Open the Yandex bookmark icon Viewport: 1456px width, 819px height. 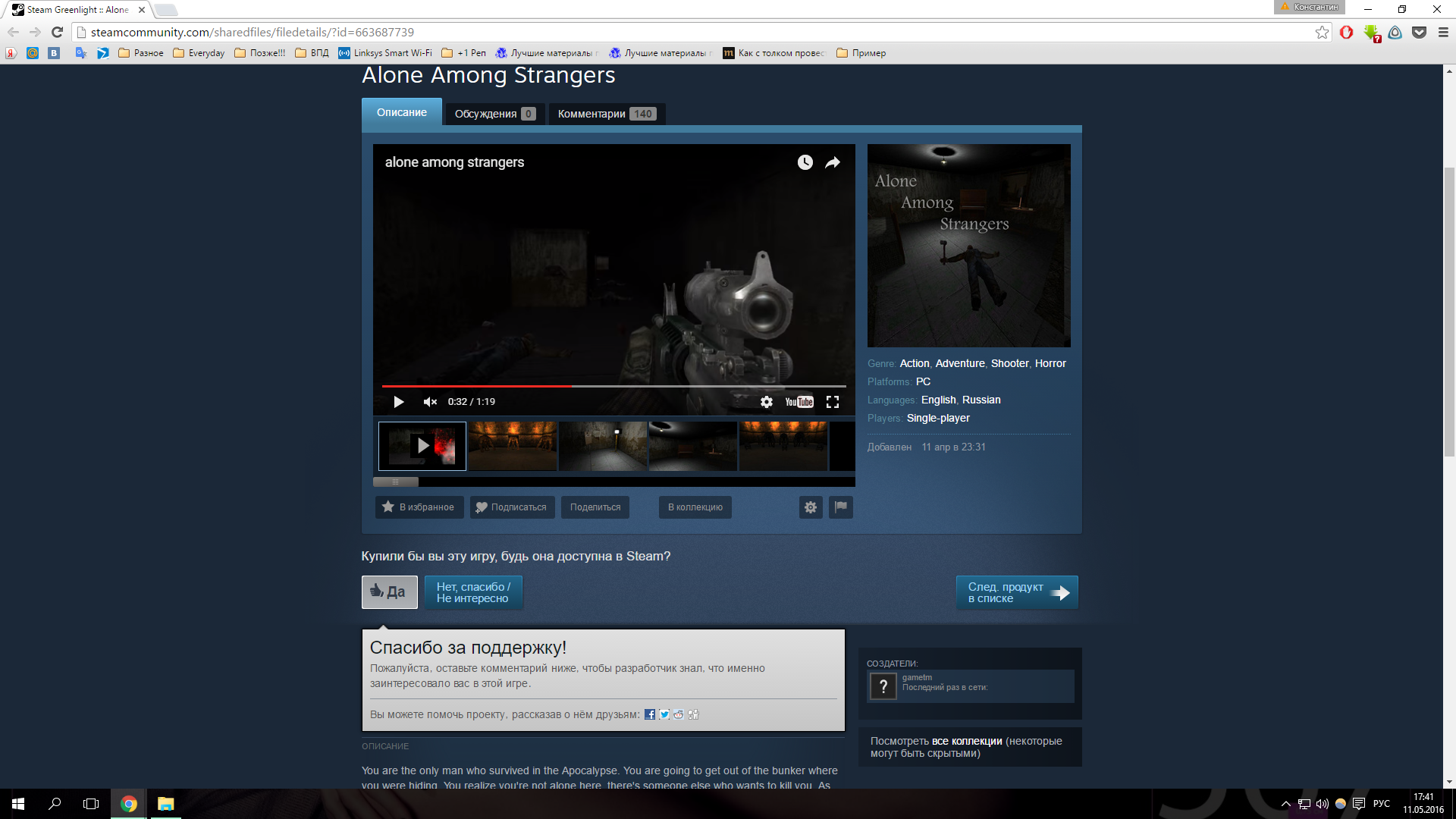point(11,53)
